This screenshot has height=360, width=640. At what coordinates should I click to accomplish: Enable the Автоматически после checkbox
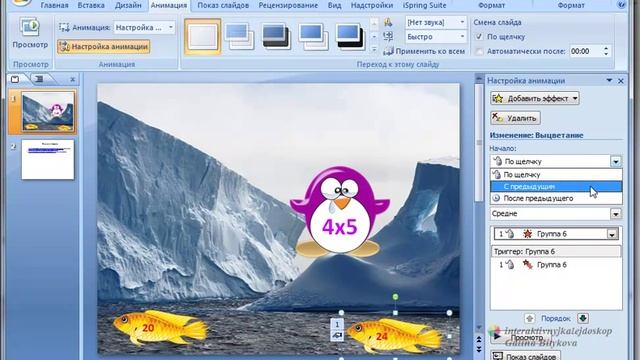click(479, 51)
